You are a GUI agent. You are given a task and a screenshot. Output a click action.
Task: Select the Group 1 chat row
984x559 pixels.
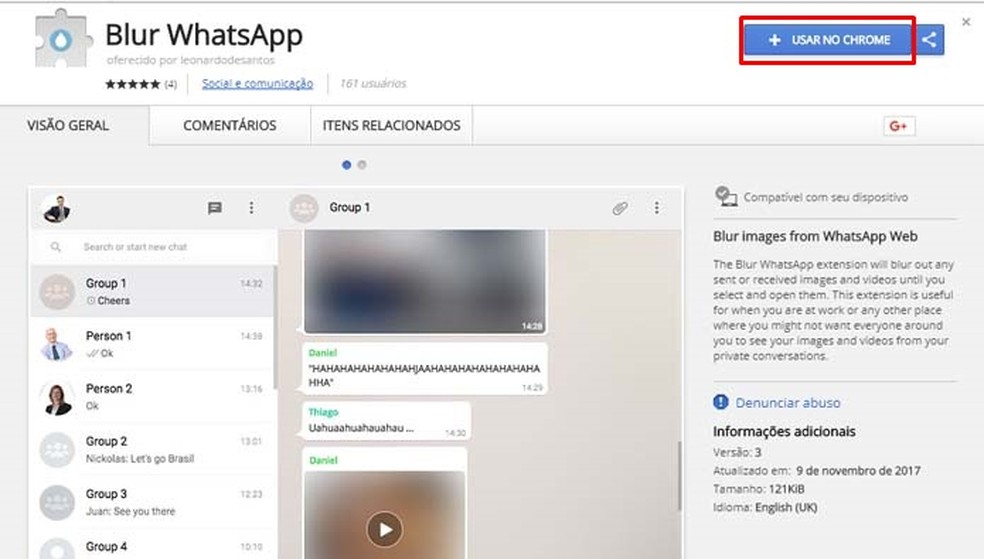152,292
